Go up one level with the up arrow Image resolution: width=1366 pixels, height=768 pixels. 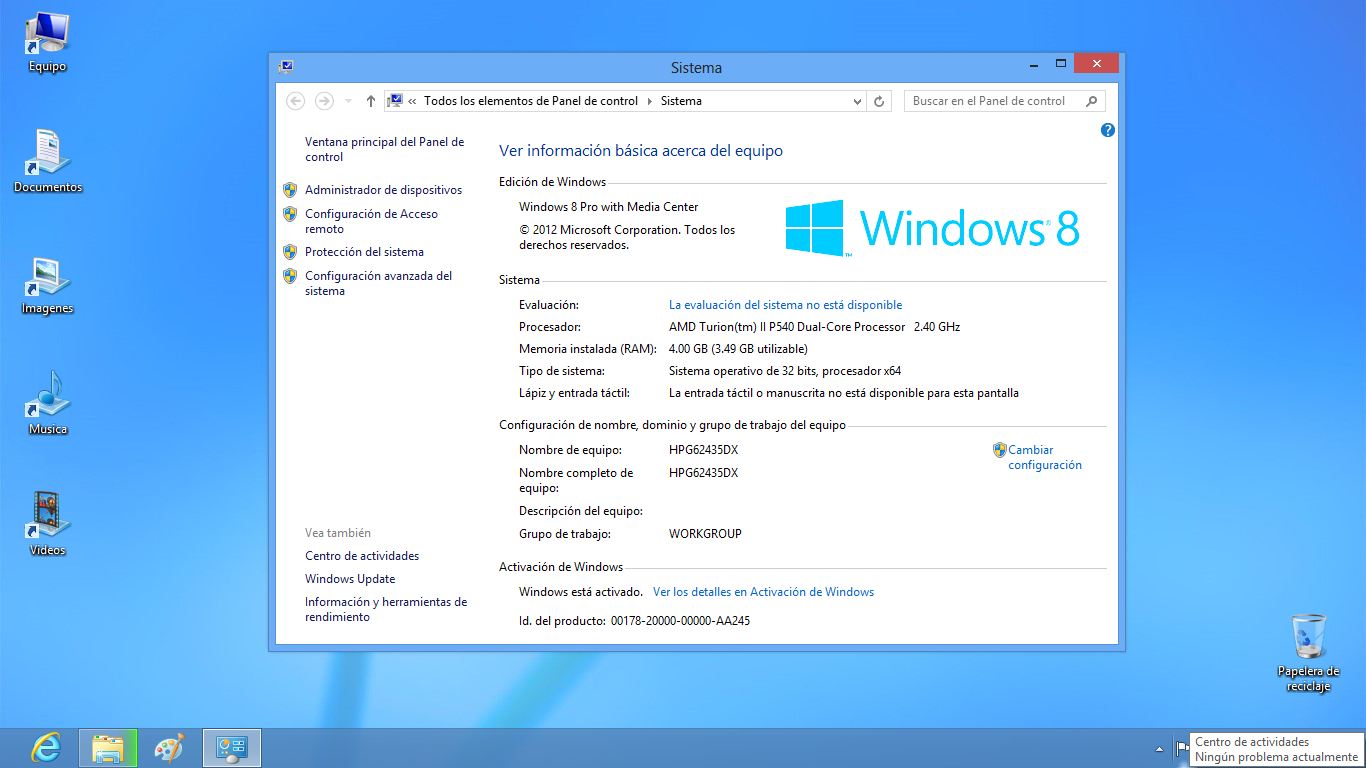point(371,101)
